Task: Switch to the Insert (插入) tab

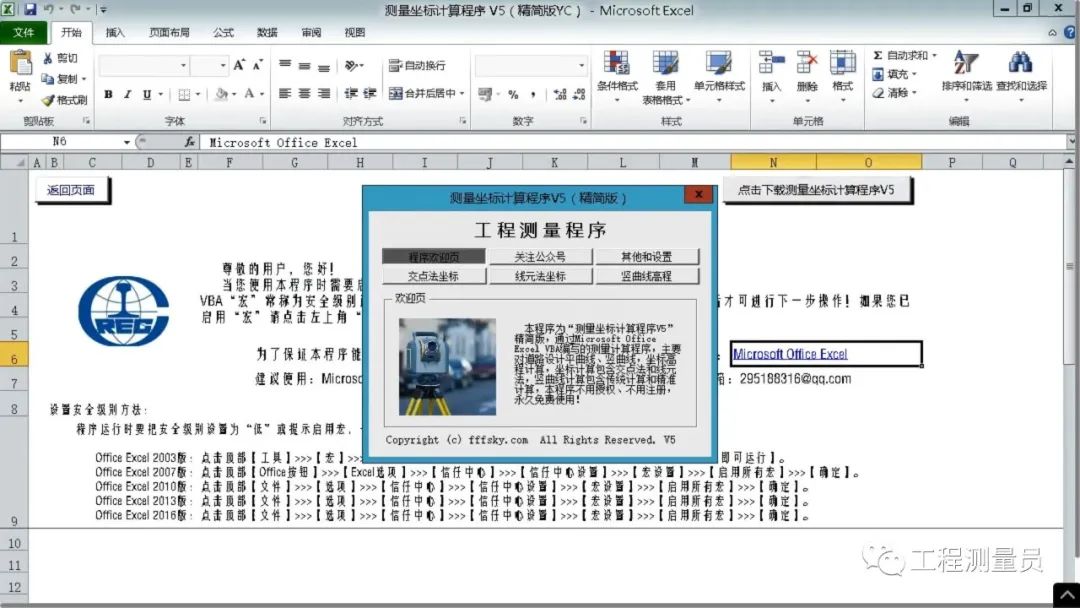Action: click(x=115, y=32)
